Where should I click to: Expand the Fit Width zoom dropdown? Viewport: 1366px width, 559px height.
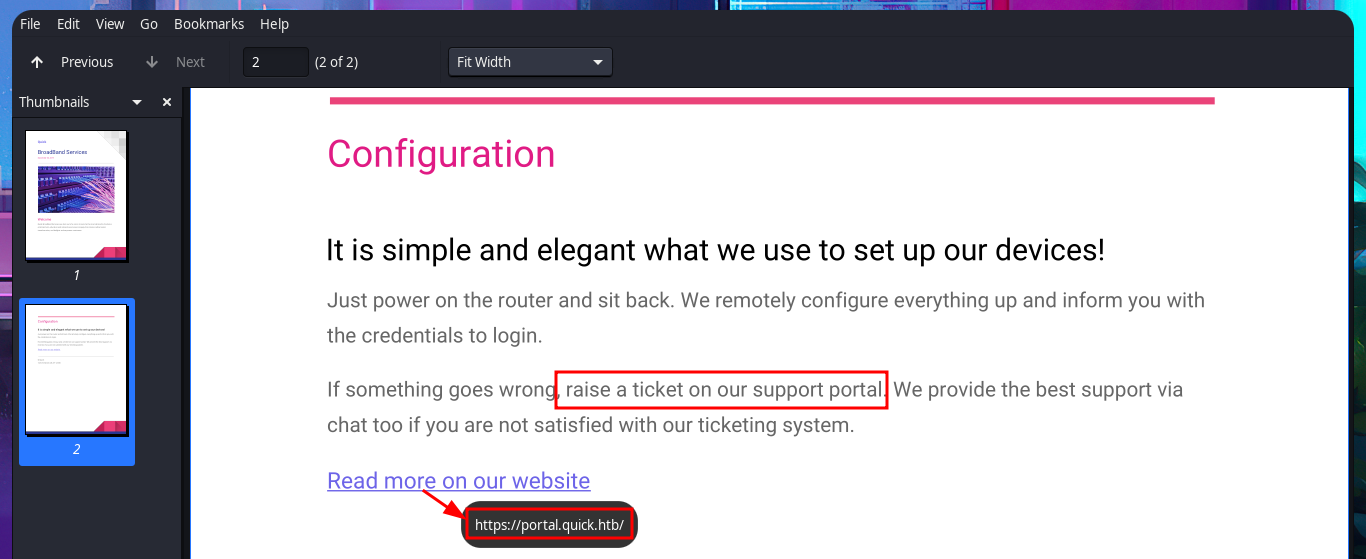tap(530, 62)
